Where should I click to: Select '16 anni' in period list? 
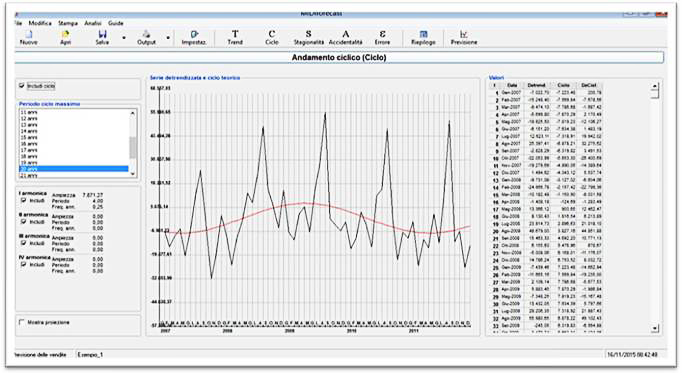(x=74, y=143)
